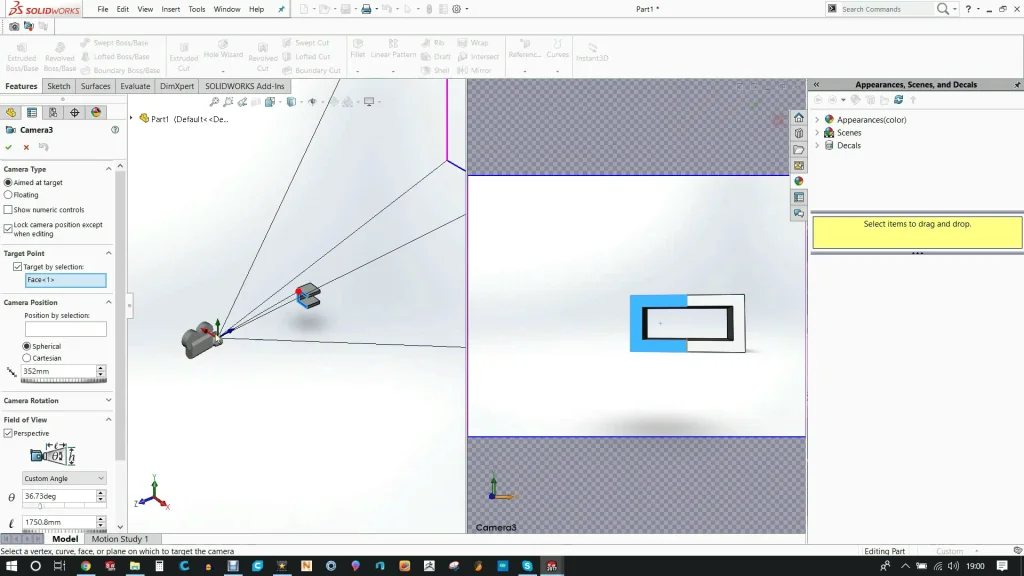Open the SOLIDWORKS Forum task pane tab
This screenshot has height=576, width=1024.
point(798,213)
